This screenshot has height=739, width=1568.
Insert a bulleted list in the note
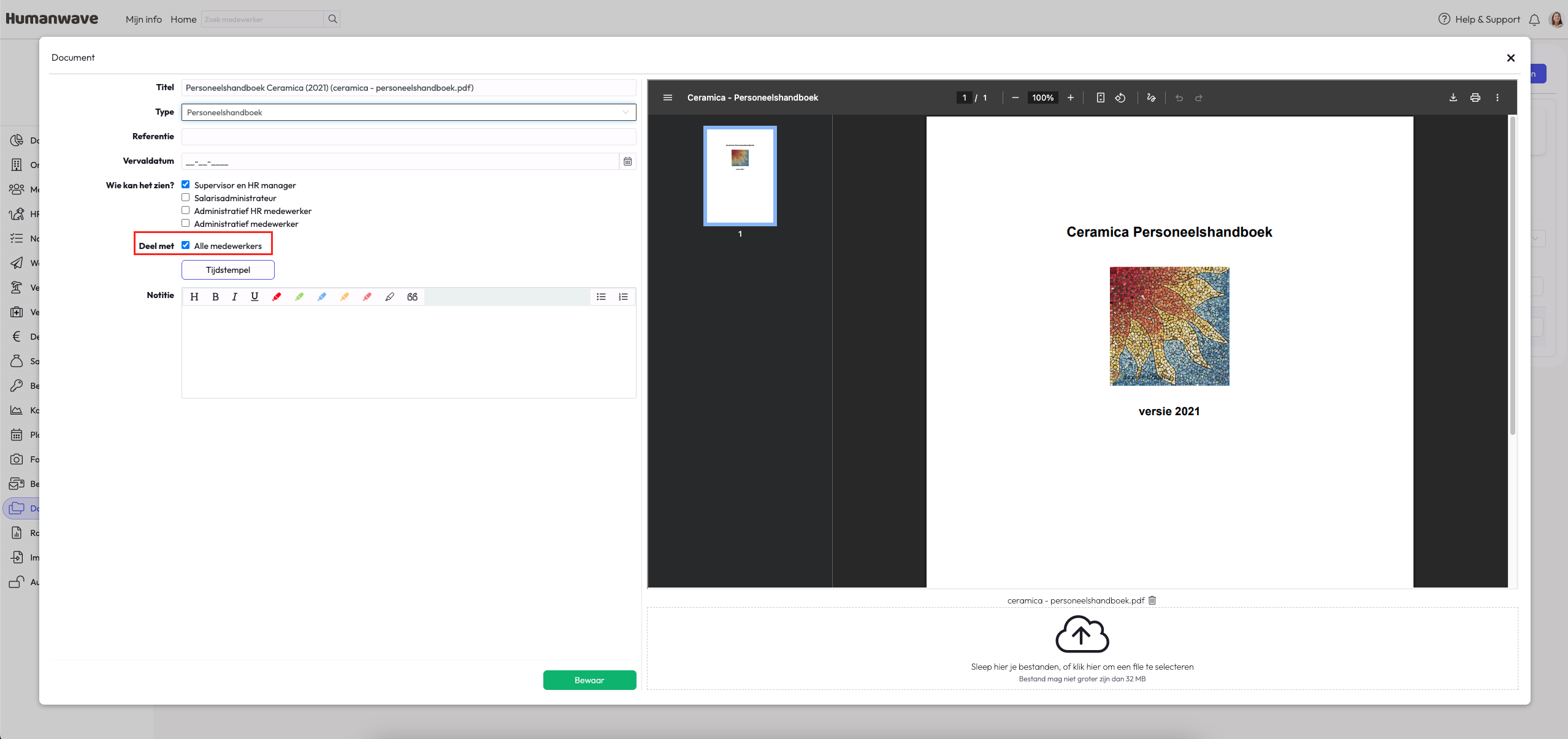tap(602, 297)
